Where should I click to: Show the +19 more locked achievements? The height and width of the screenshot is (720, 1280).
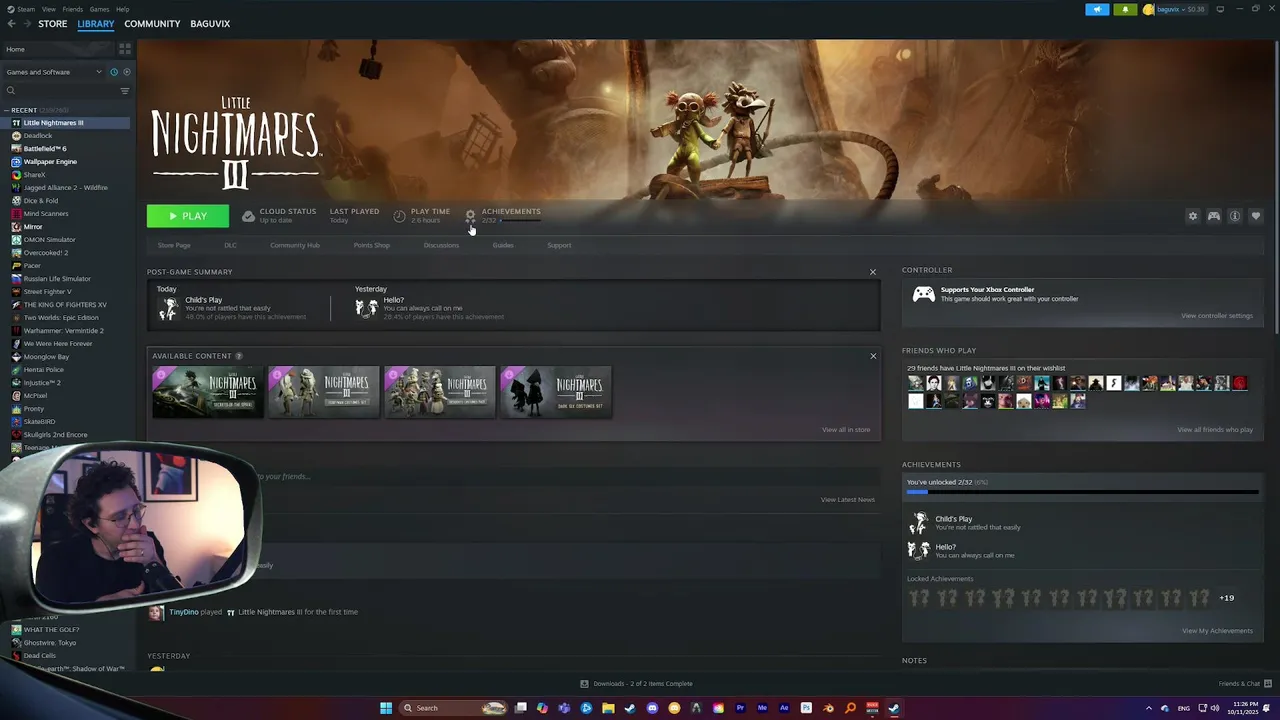click(1226, 598)
